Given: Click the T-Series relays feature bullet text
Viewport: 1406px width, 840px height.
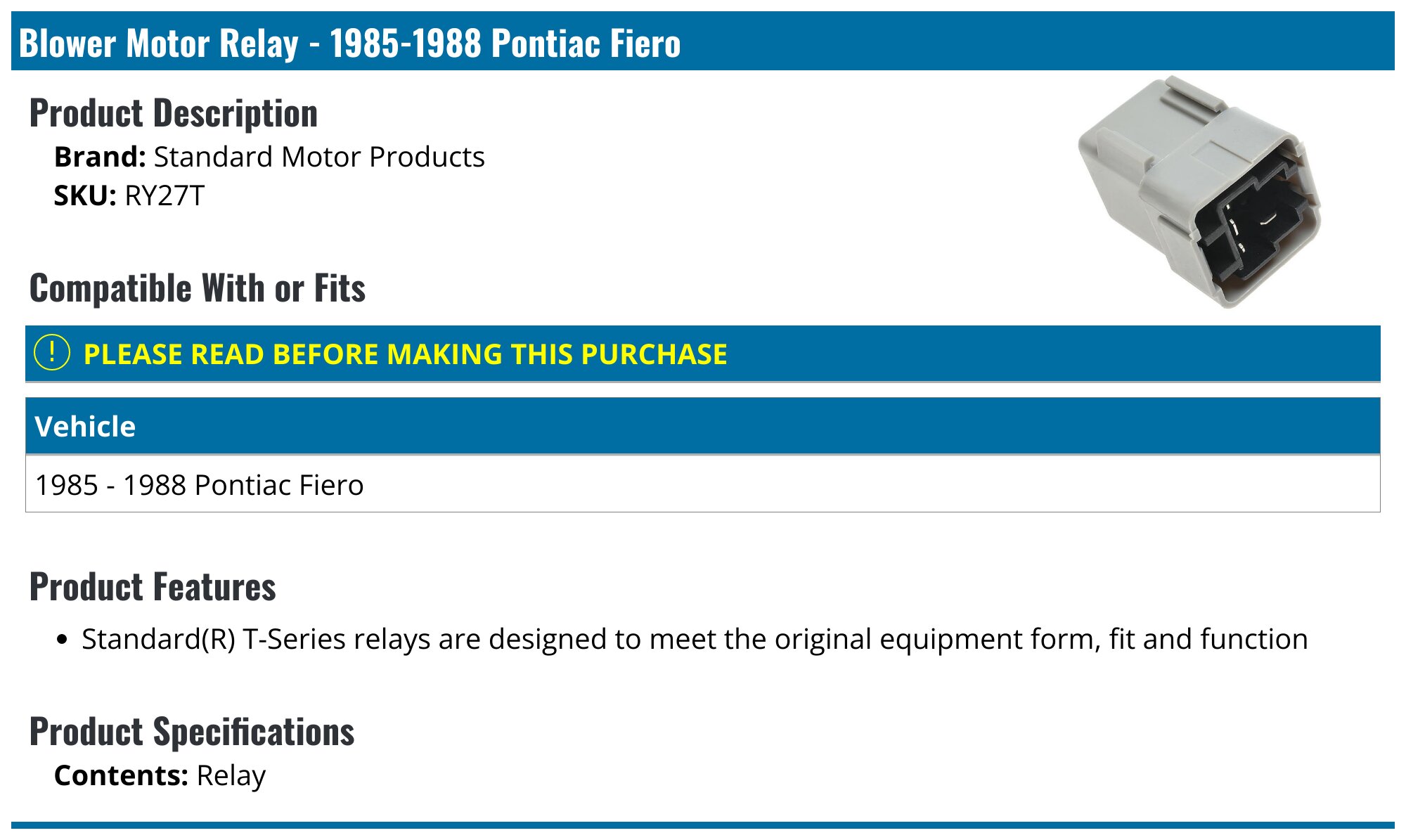Looking at the screenshot, I should (695, 639).
